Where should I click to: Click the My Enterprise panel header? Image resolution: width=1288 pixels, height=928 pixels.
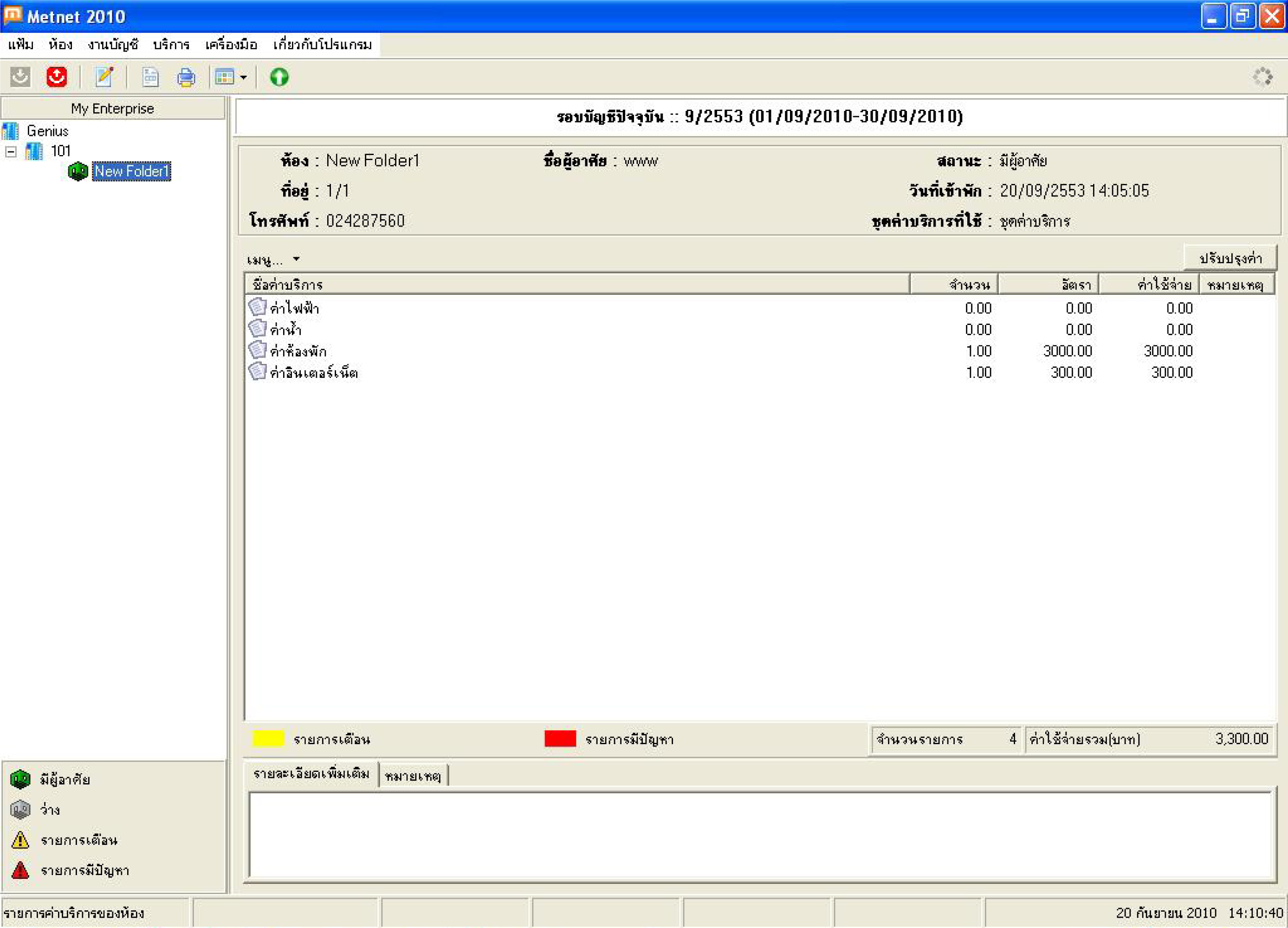click(113, 109)
